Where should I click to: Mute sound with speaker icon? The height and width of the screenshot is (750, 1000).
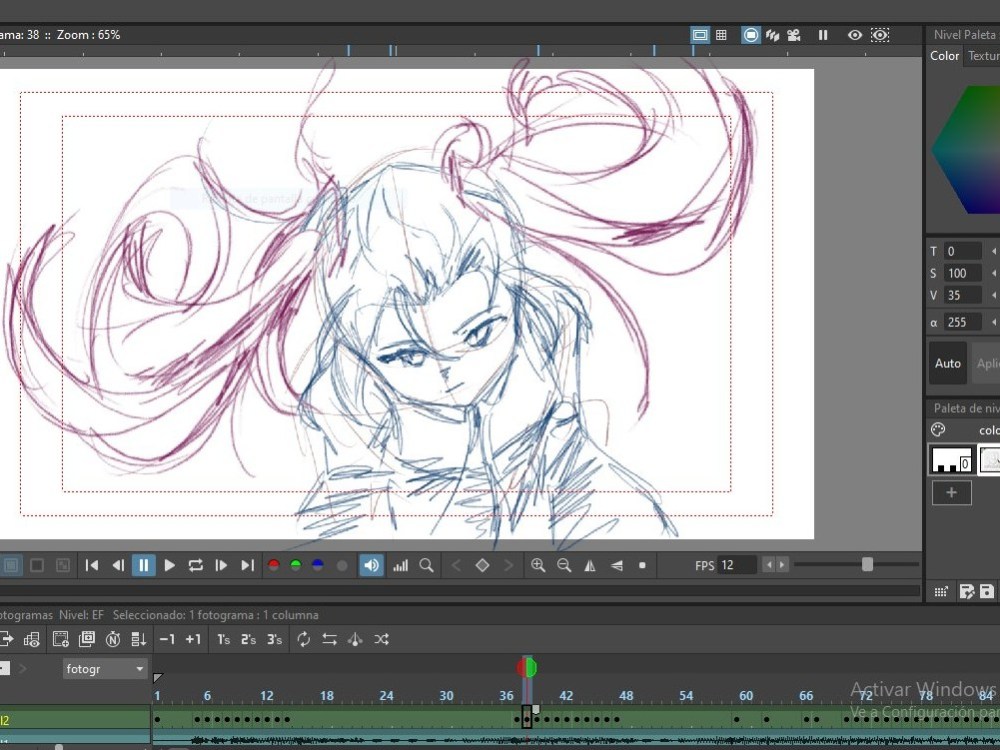[371, 565]
